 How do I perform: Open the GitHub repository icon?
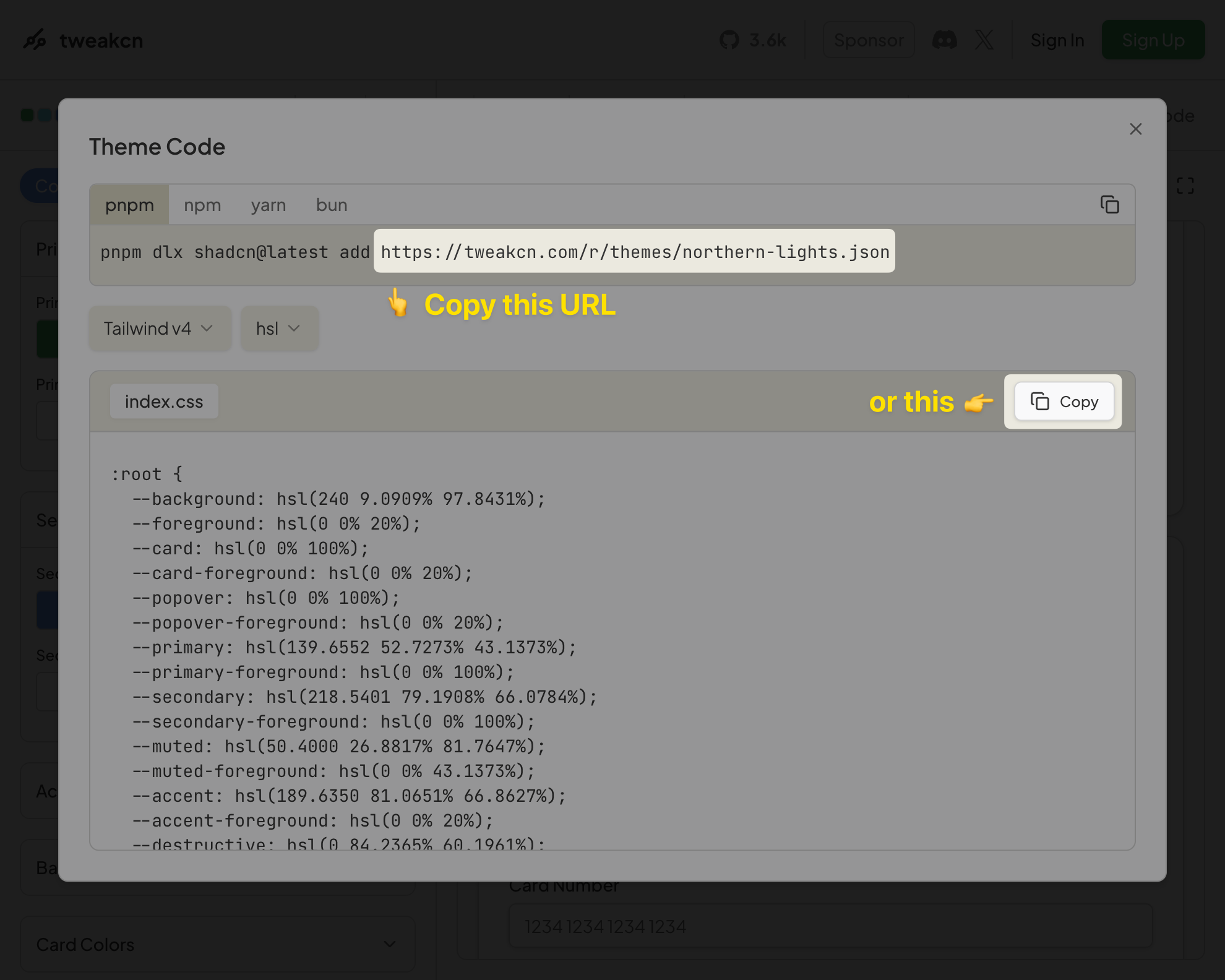point(729,40)
